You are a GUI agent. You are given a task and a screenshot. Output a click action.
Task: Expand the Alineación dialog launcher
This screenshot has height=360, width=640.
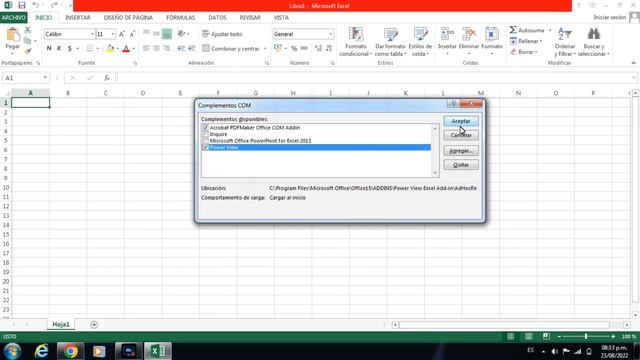pyautogui.click(x=267, y=63)
